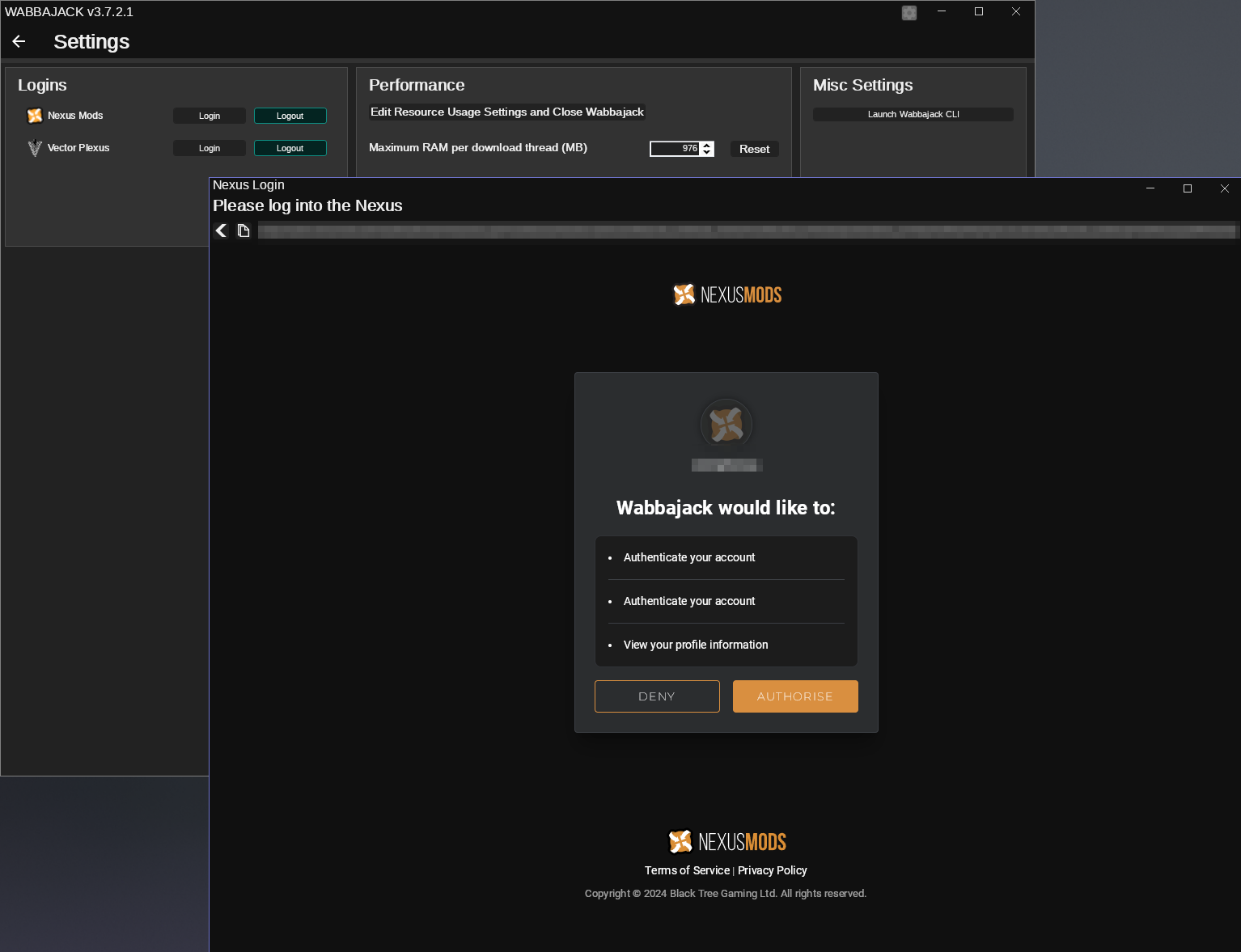Copy the page address in the Nexus Login browser
Image resolution: width=1241 pixels, height=952 pixels.
click(x=243, y=231)
